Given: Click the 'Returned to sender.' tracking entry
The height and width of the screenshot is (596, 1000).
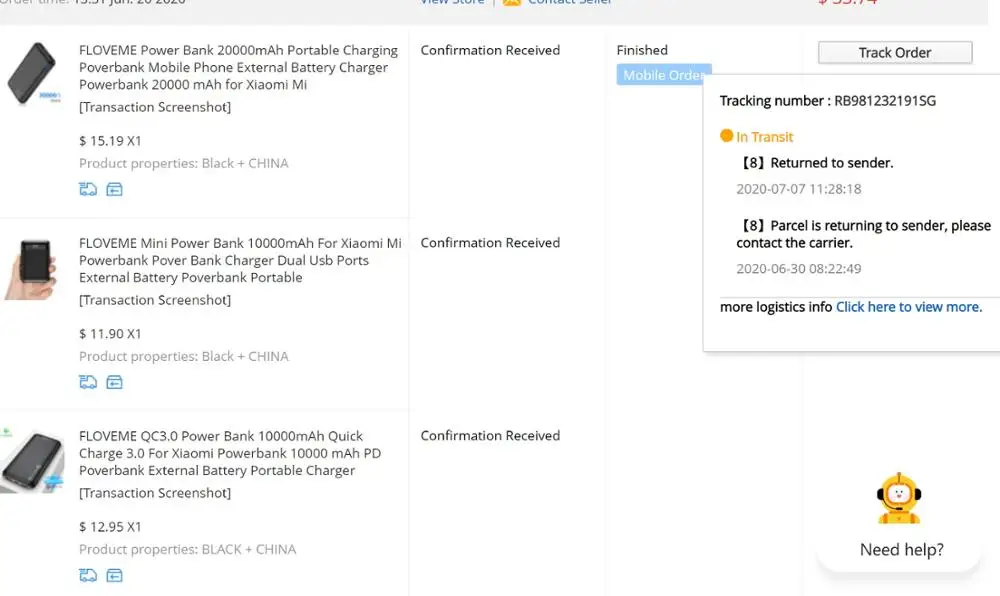Looking at the screenshot, I should pyautogui.click(x=816, y=163).
